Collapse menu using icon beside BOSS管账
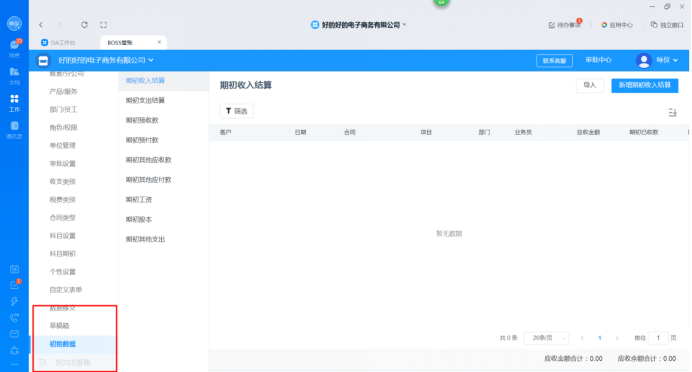The width and height of the screenshot is (692, 372). point(42,362)
